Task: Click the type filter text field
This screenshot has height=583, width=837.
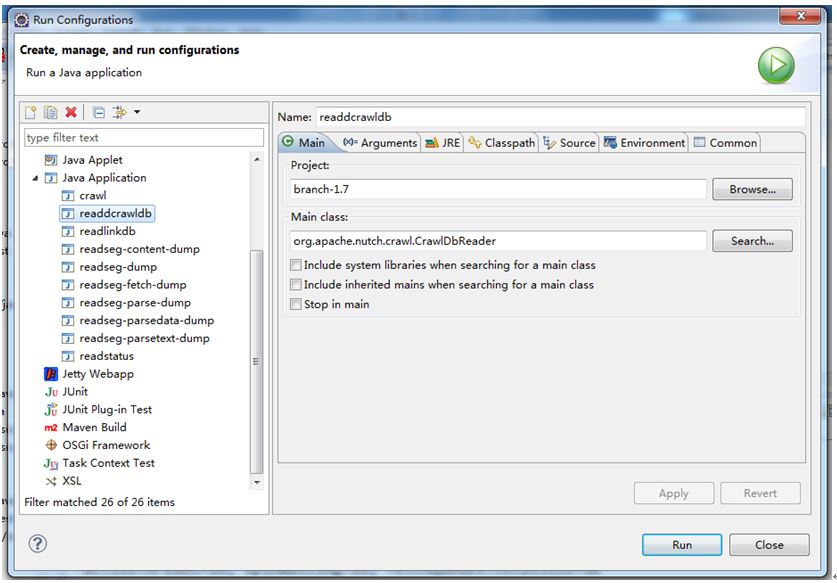Action: tap(143, 138)
